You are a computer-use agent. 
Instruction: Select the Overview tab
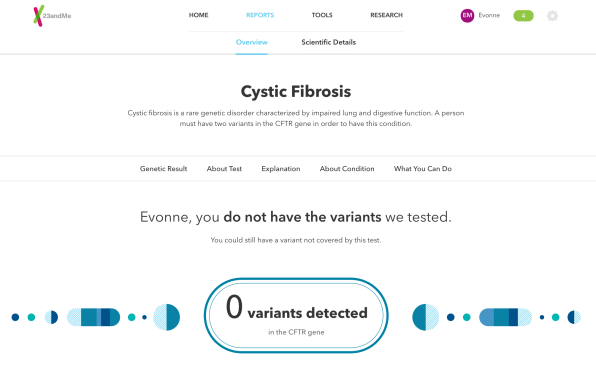252,42
